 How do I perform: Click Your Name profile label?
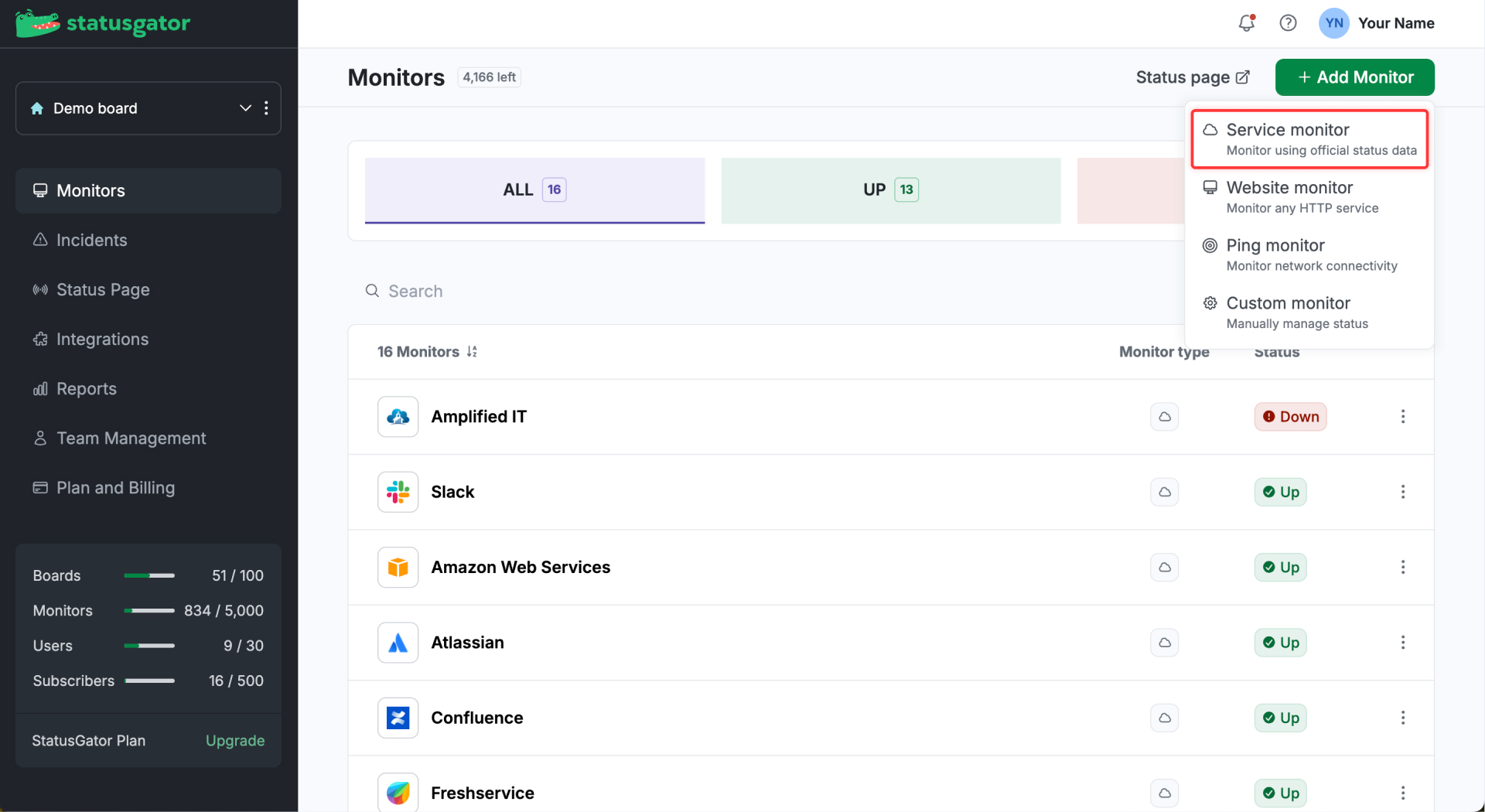click(1396, 23)
